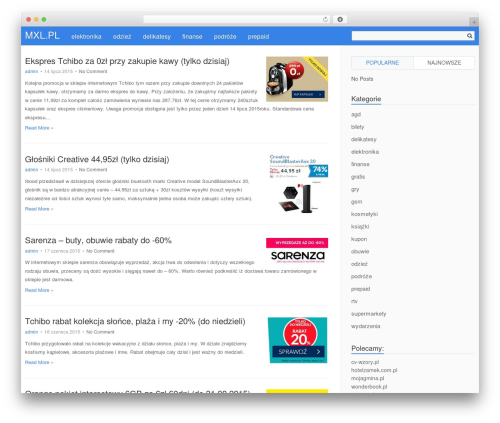
Task: Open prepaid navigation menu item
Action: click(258, 37)
